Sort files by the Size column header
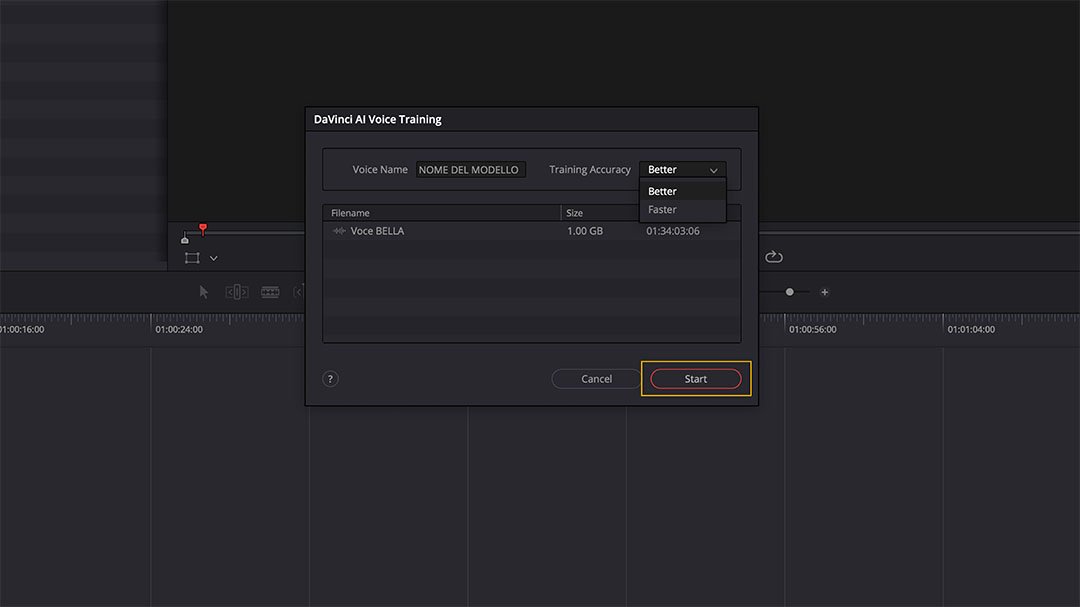The width and height of the screenshot is (1080, 607). click(599, 213)
